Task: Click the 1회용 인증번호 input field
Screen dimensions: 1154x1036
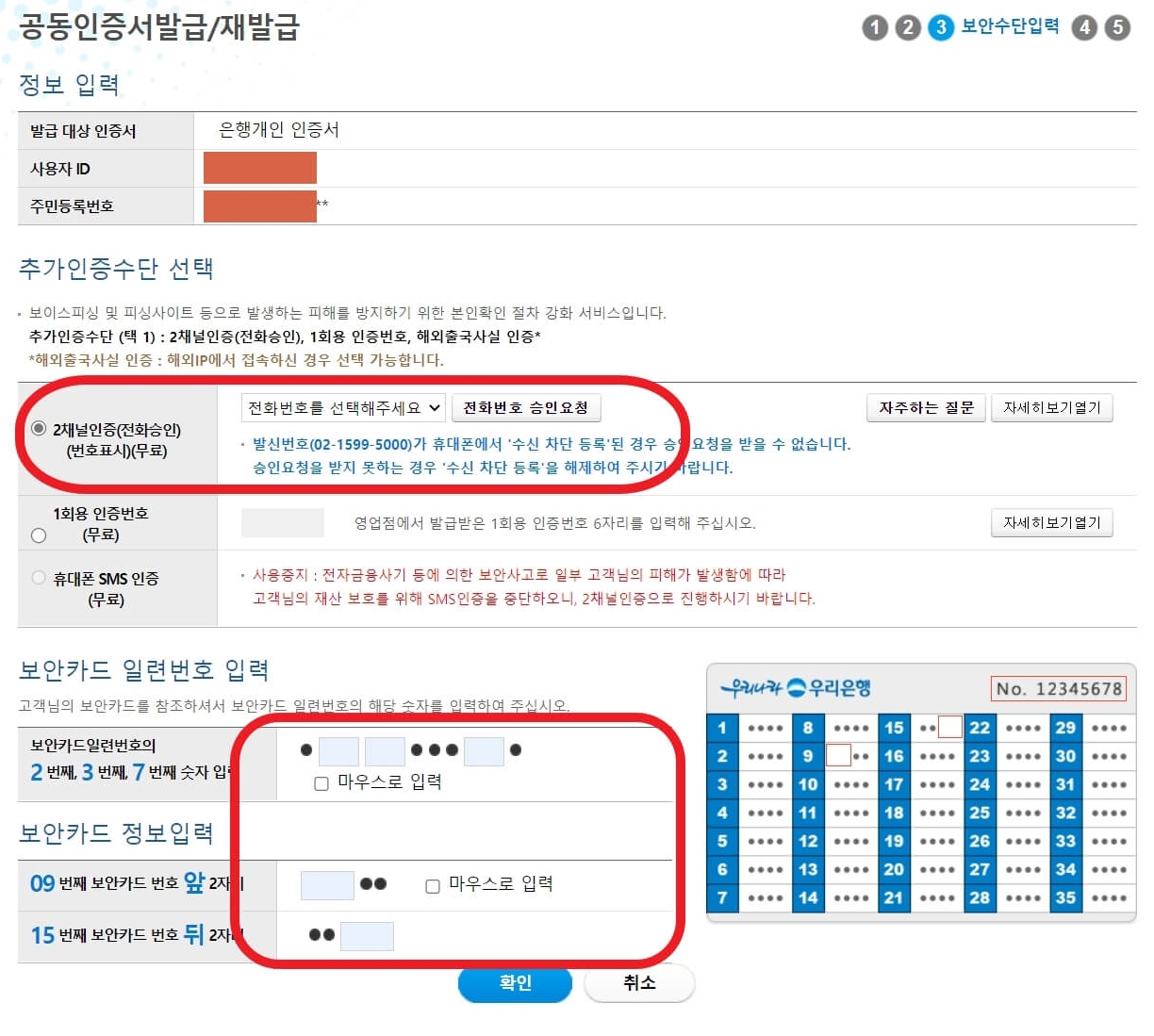Action: 283,522
